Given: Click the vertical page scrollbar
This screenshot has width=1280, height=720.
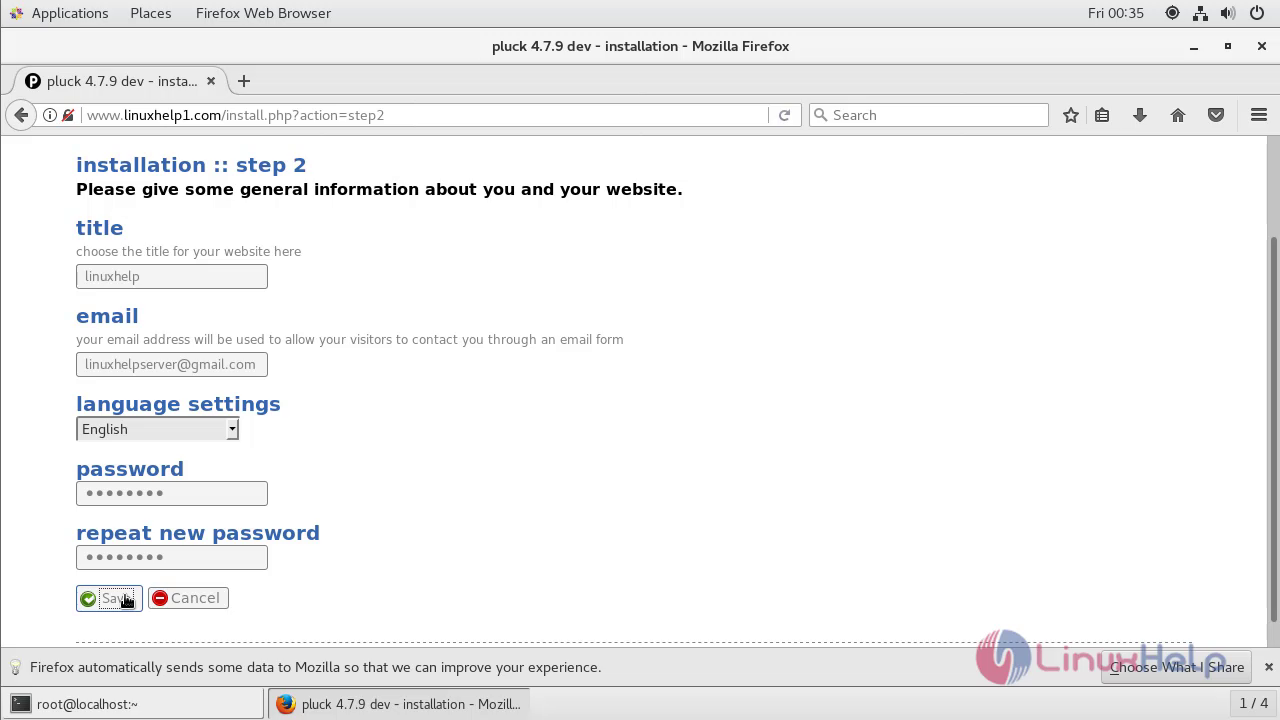Looking at the screenshot, I should [1273, 428].
